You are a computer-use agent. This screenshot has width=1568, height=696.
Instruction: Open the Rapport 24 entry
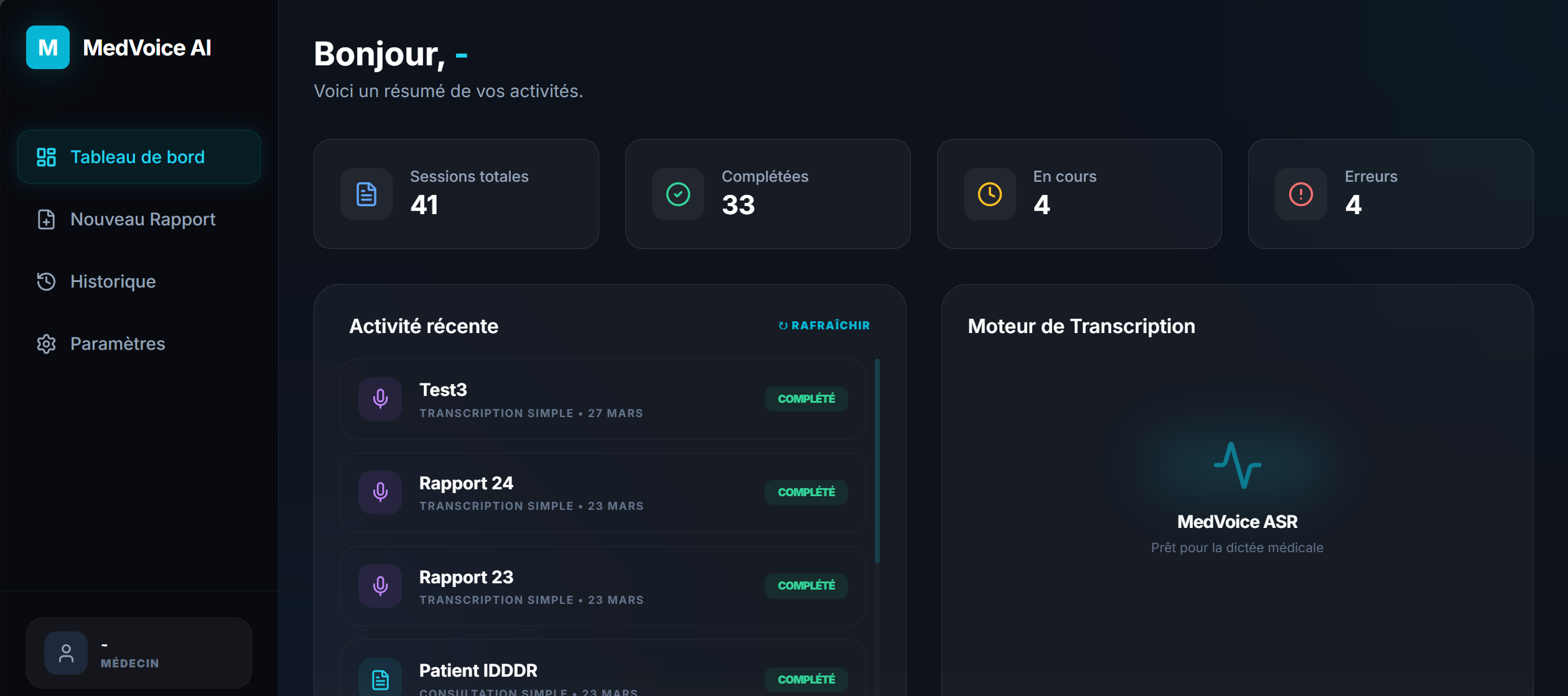(x=603, y=492)
